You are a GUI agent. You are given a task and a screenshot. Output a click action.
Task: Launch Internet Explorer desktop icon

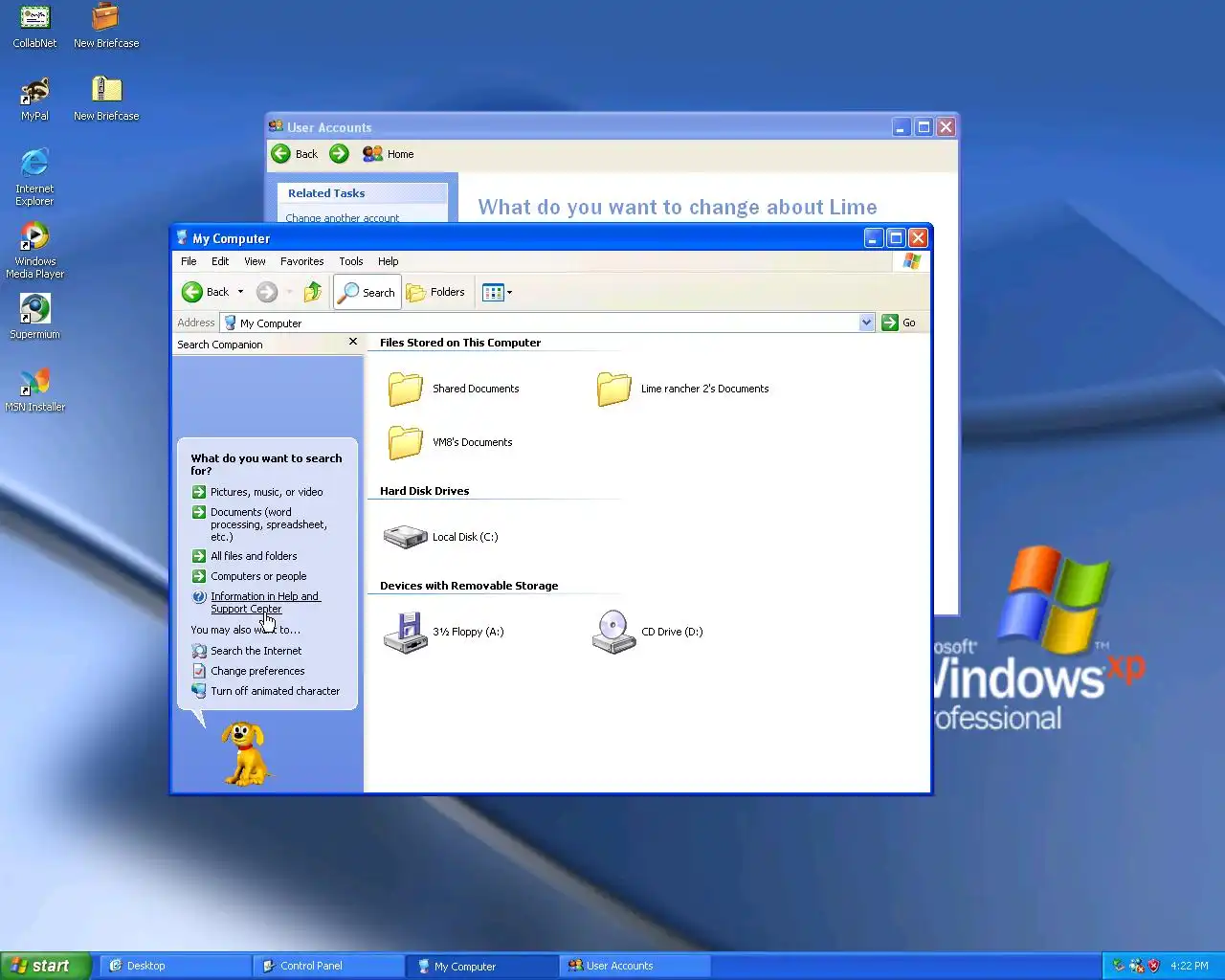point(34,178)
